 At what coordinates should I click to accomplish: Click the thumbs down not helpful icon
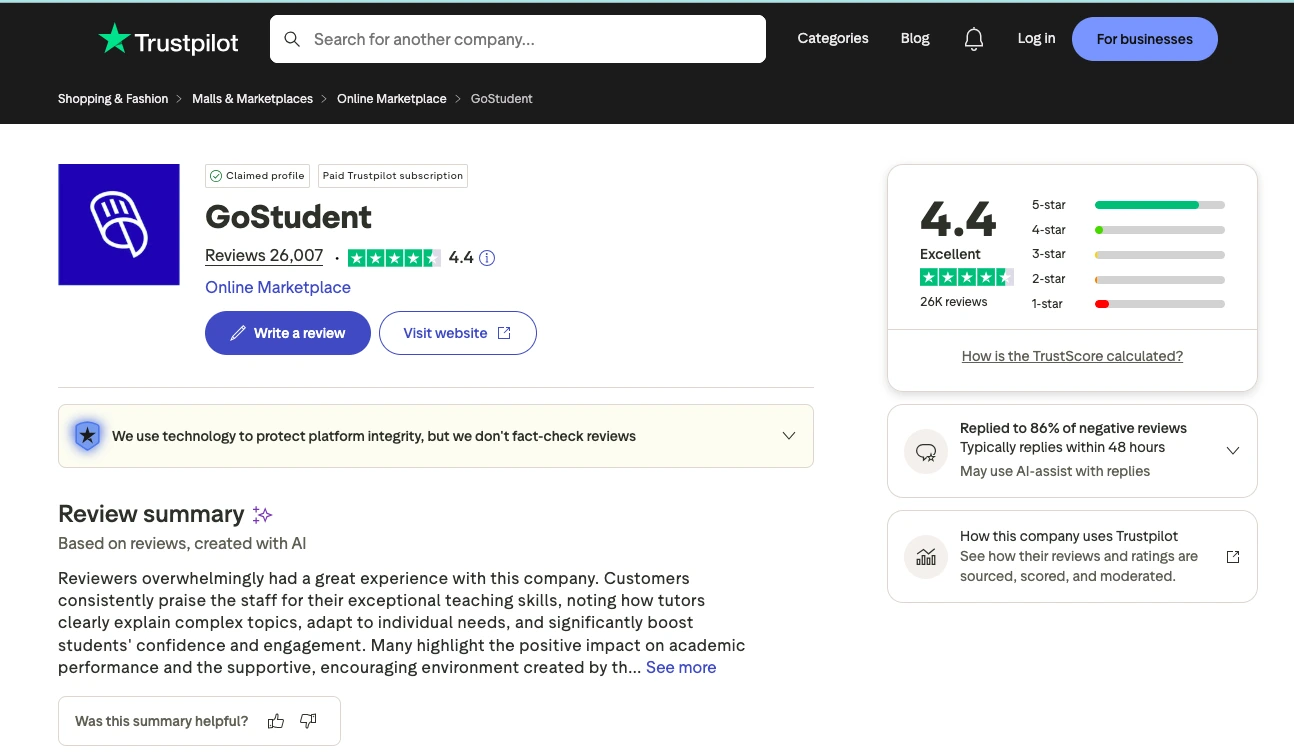click(x=308, y=721)
